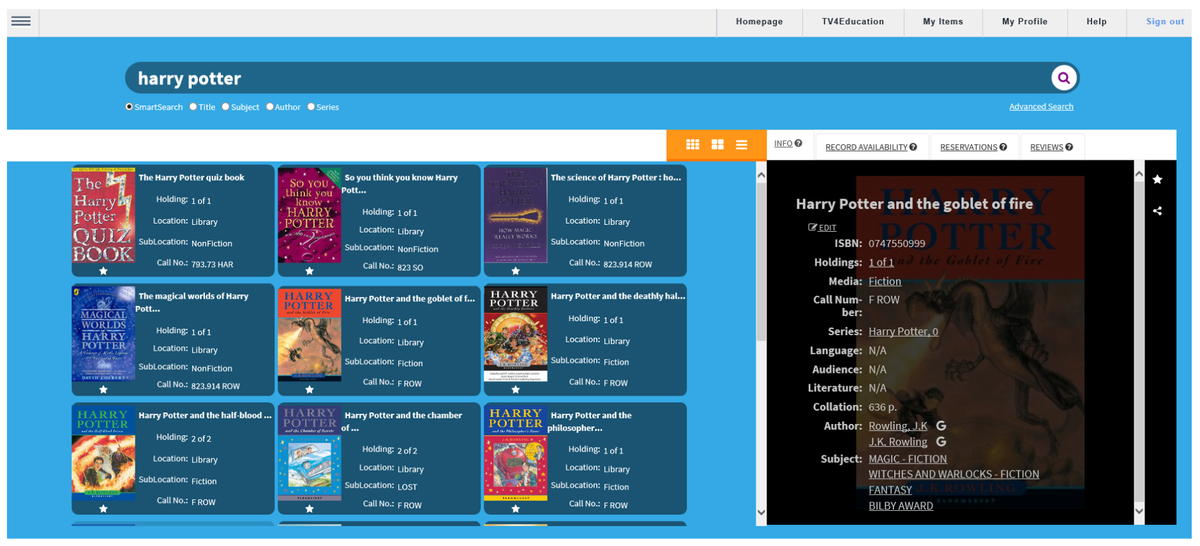This screenshot has height=546, width=1200.
Task: Click help icon beside Record Availability
Action: [x=913, y=147]
